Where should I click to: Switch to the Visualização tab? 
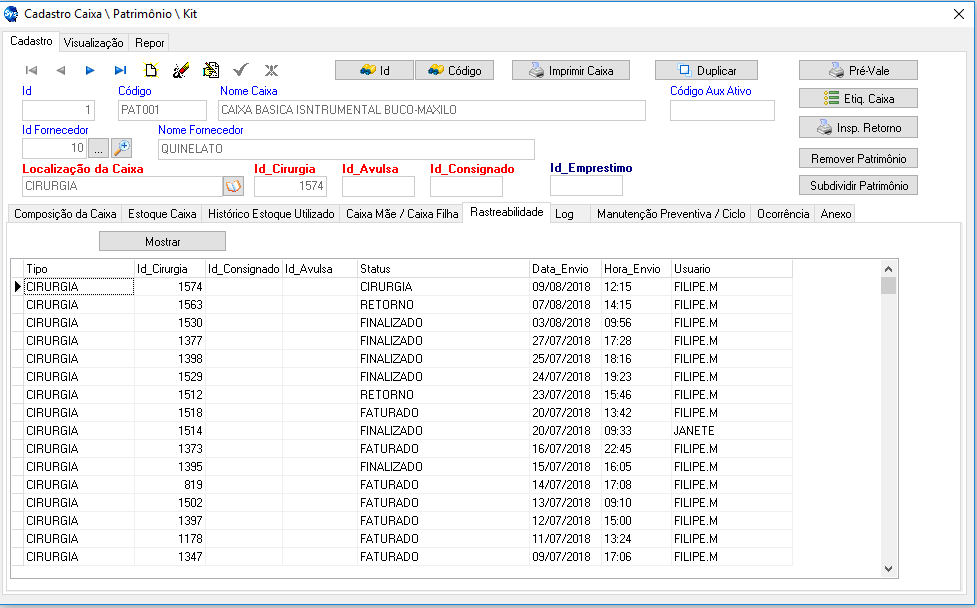93,43
